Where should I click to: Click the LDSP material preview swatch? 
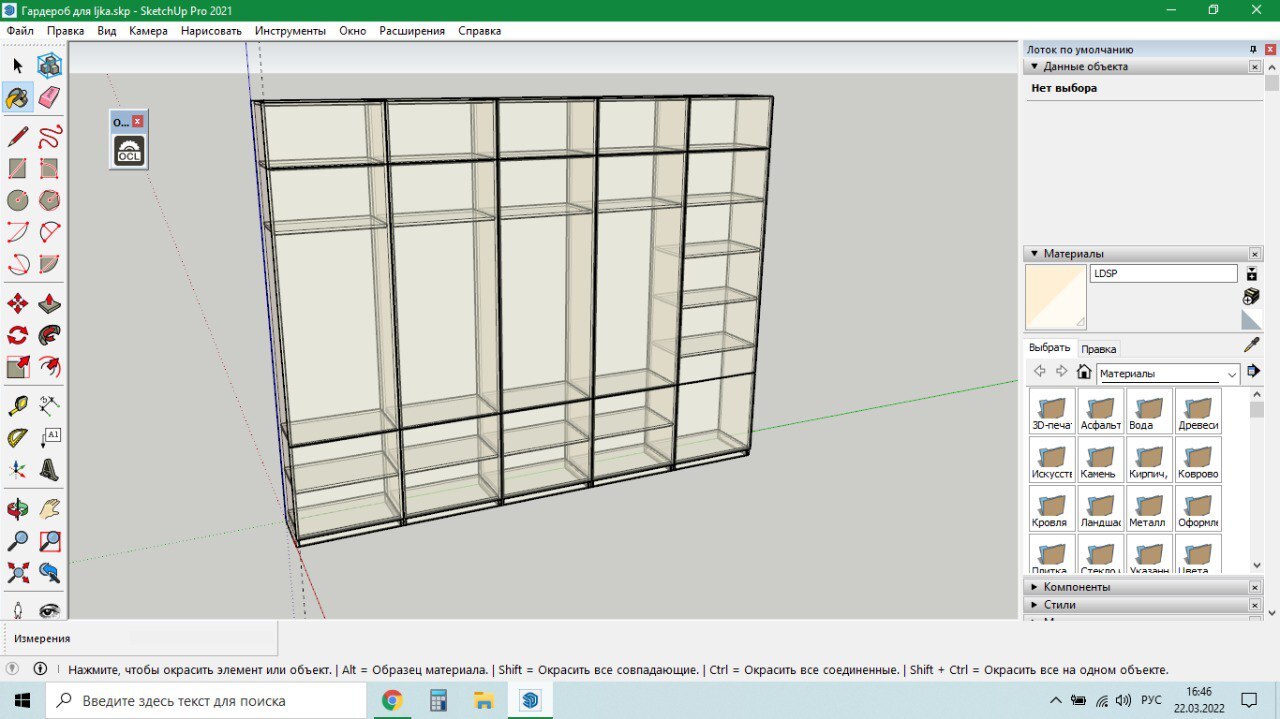[x=1055, y=297]
